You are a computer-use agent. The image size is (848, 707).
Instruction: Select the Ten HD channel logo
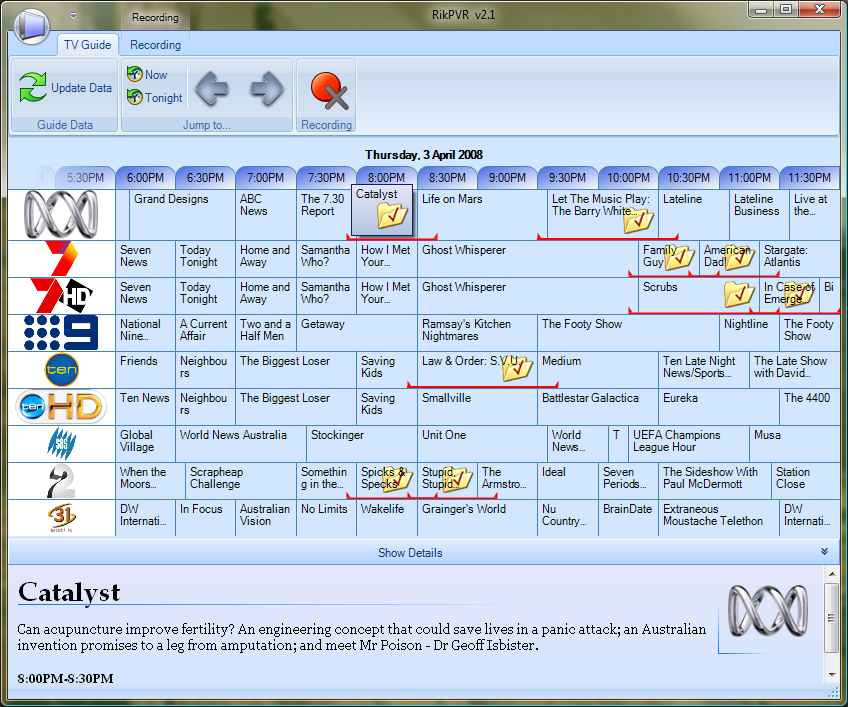click(x=61, y=407)
